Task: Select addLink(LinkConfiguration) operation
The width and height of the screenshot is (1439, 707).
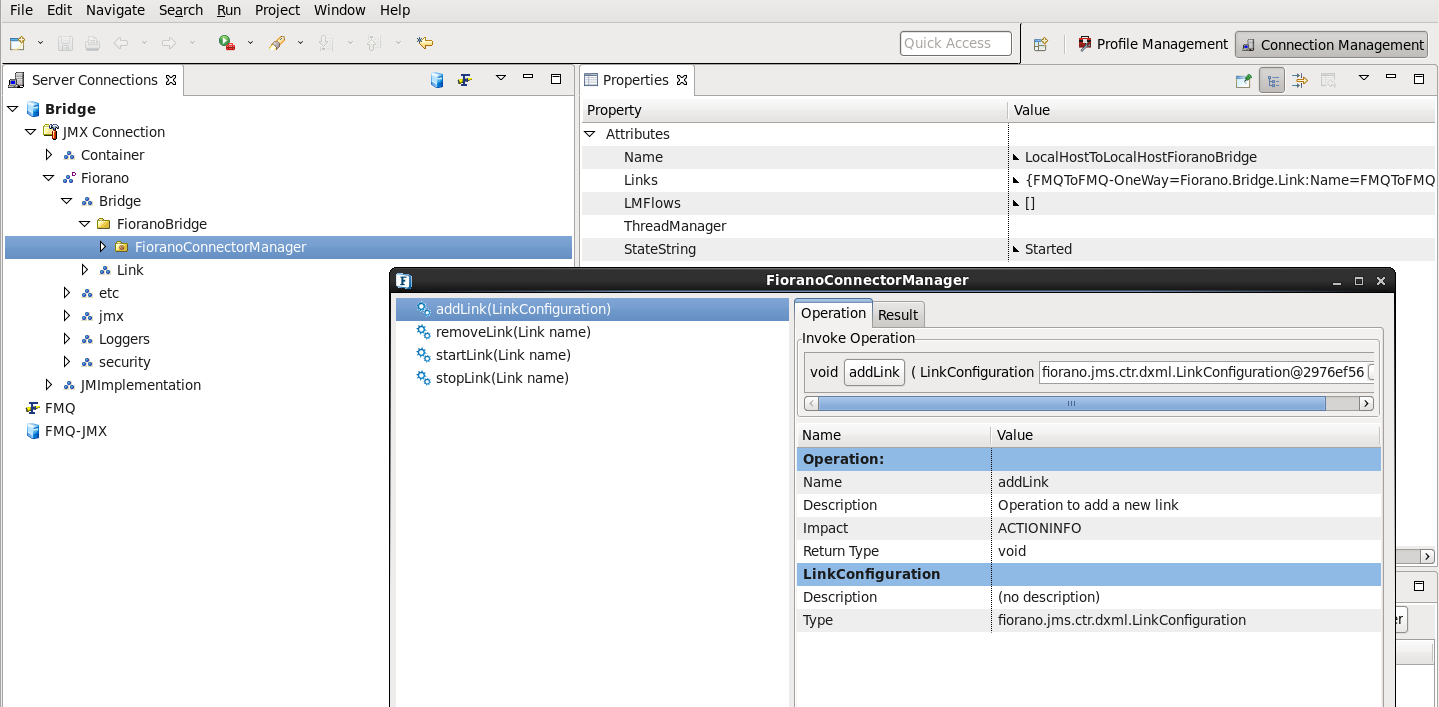Action: [x=592, y=309]
